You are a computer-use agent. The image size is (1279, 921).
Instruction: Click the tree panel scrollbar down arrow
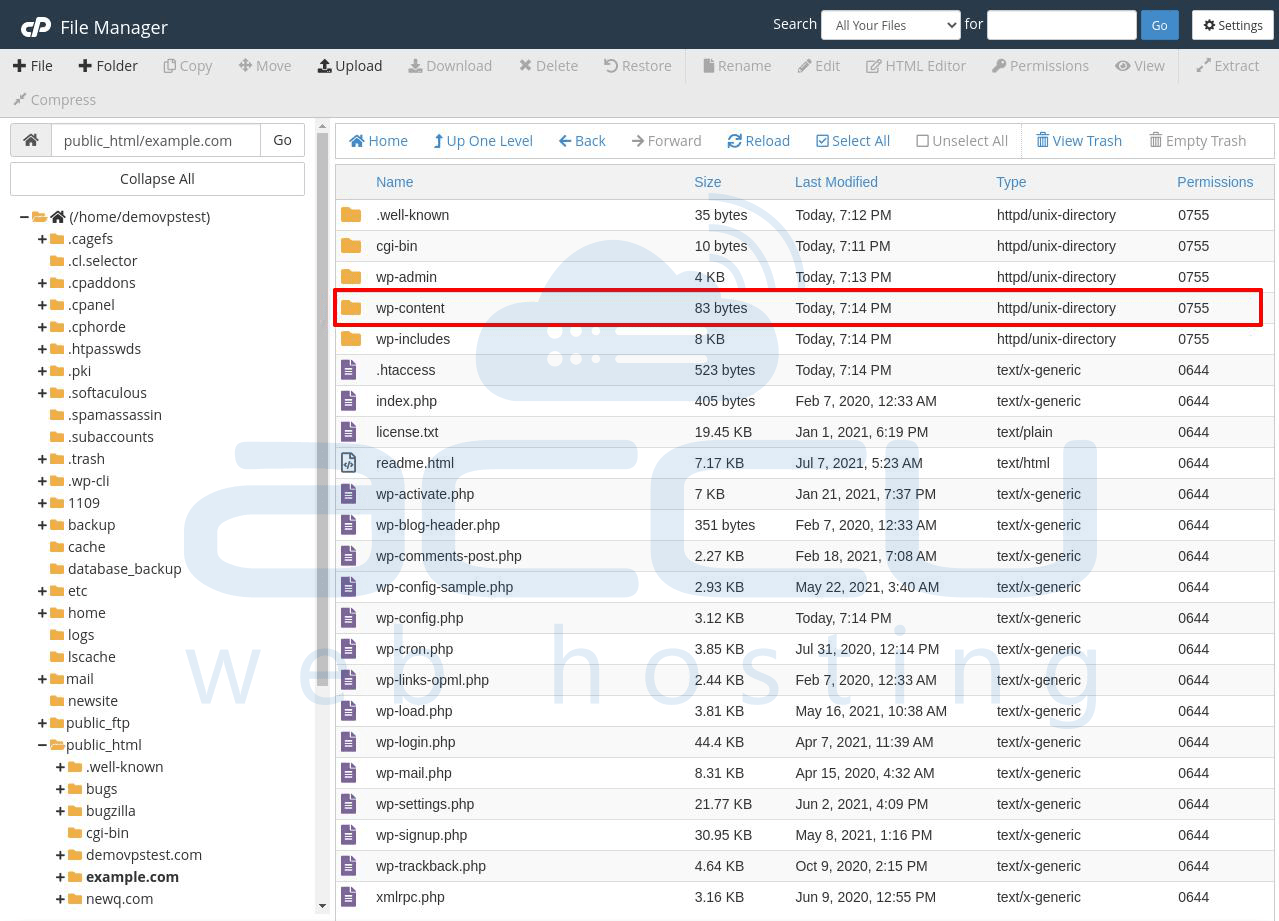(x=322, y=906)
